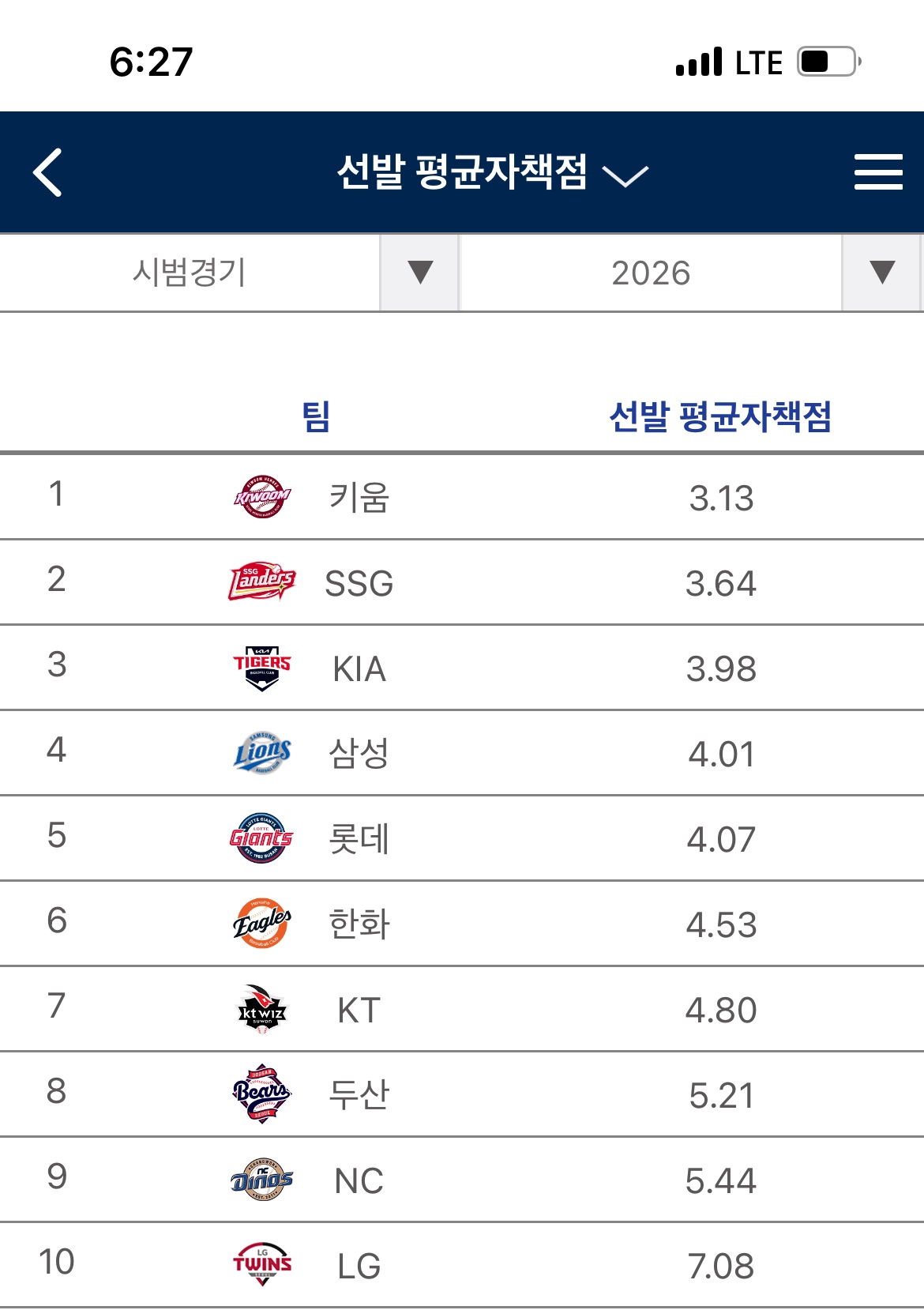
Task: Tap the Doosan Bears logo
Action: pyautogui.click(x=262, y=1094)
